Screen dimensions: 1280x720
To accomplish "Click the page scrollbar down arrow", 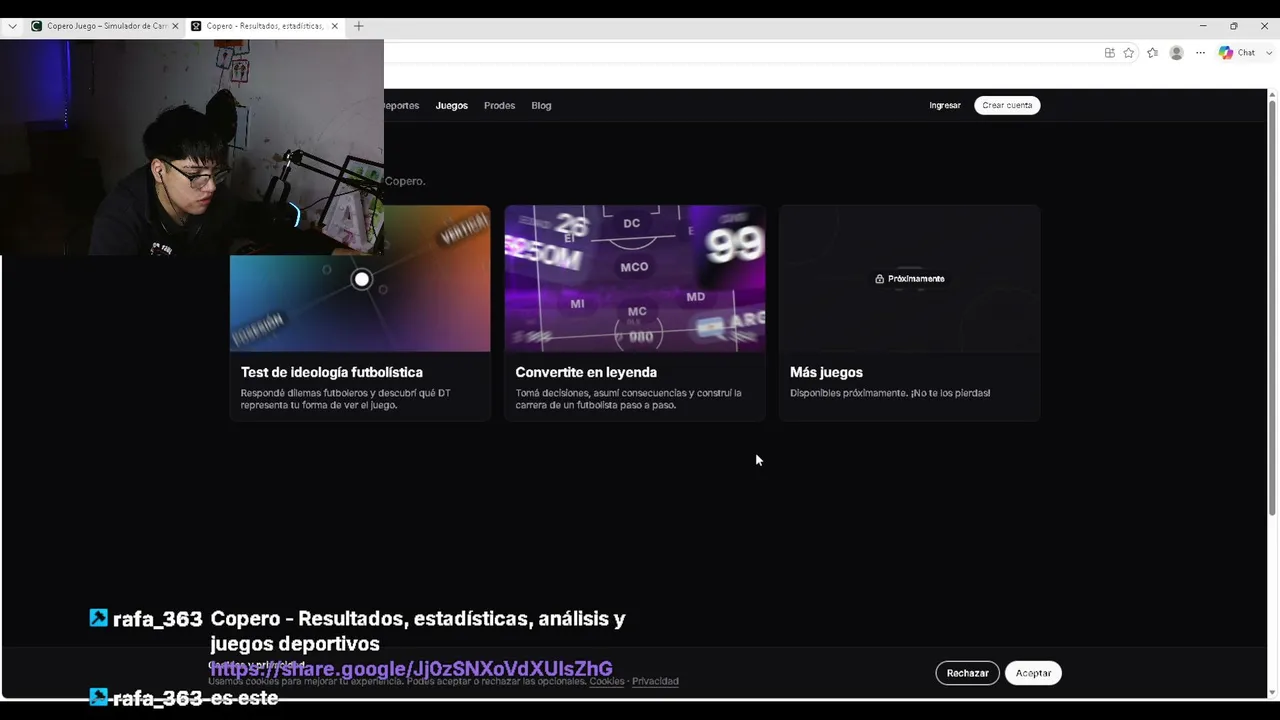I will [1272, 692].
